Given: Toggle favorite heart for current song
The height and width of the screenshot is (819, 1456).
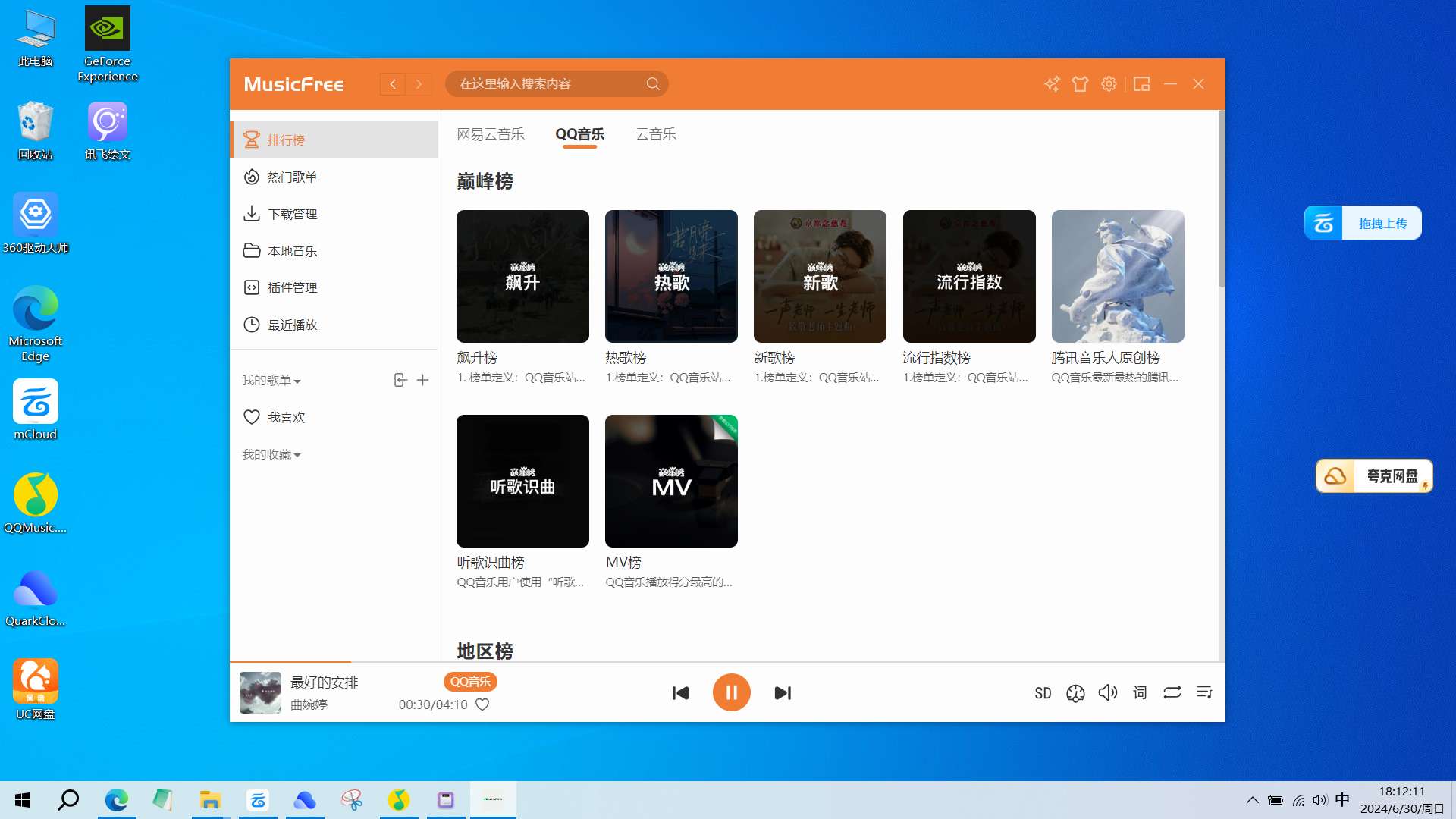Looking at the screenshot, I should pyautogui.click(x=482, y=704).
